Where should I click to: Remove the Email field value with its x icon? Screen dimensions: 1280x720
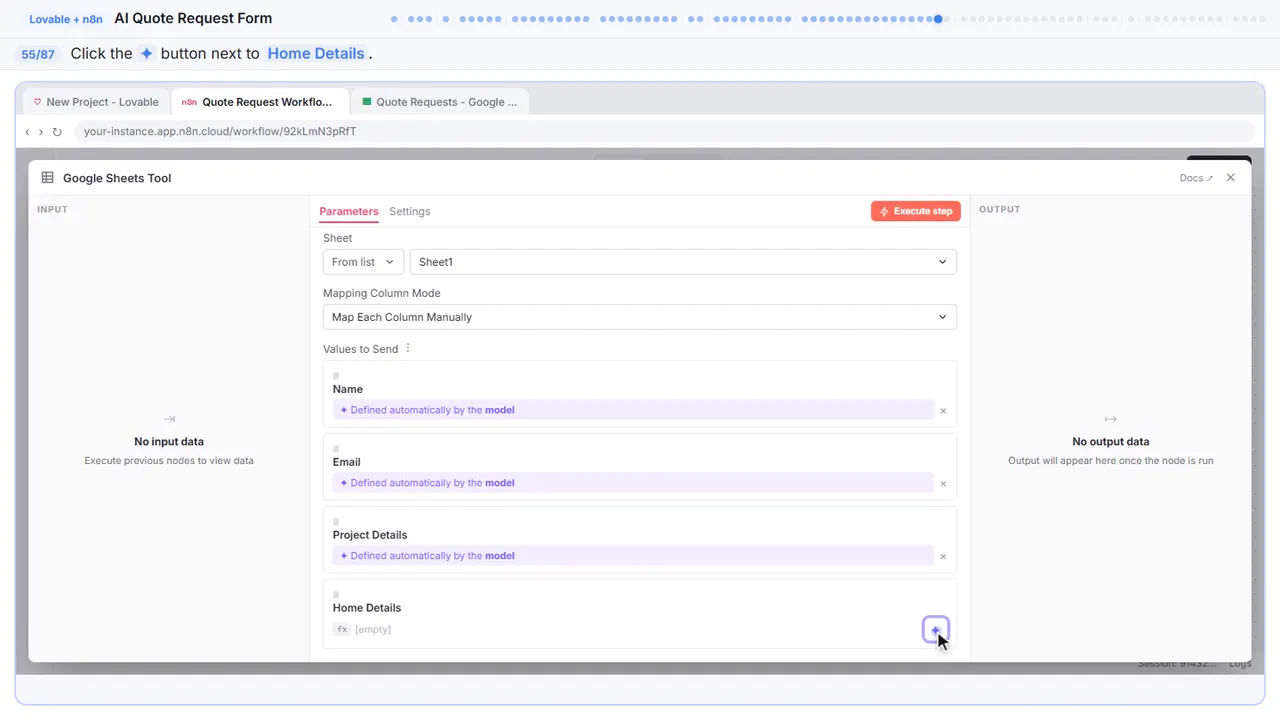click(943, 484)
